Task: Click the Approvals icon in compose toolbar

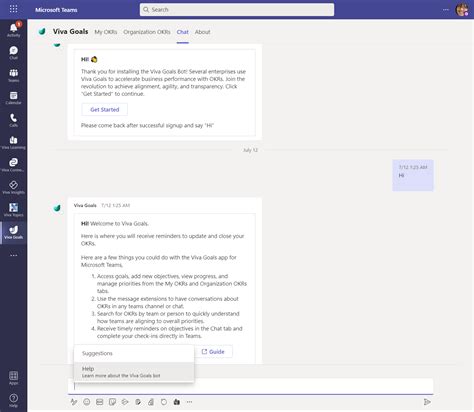Action: tap(138, 402)
